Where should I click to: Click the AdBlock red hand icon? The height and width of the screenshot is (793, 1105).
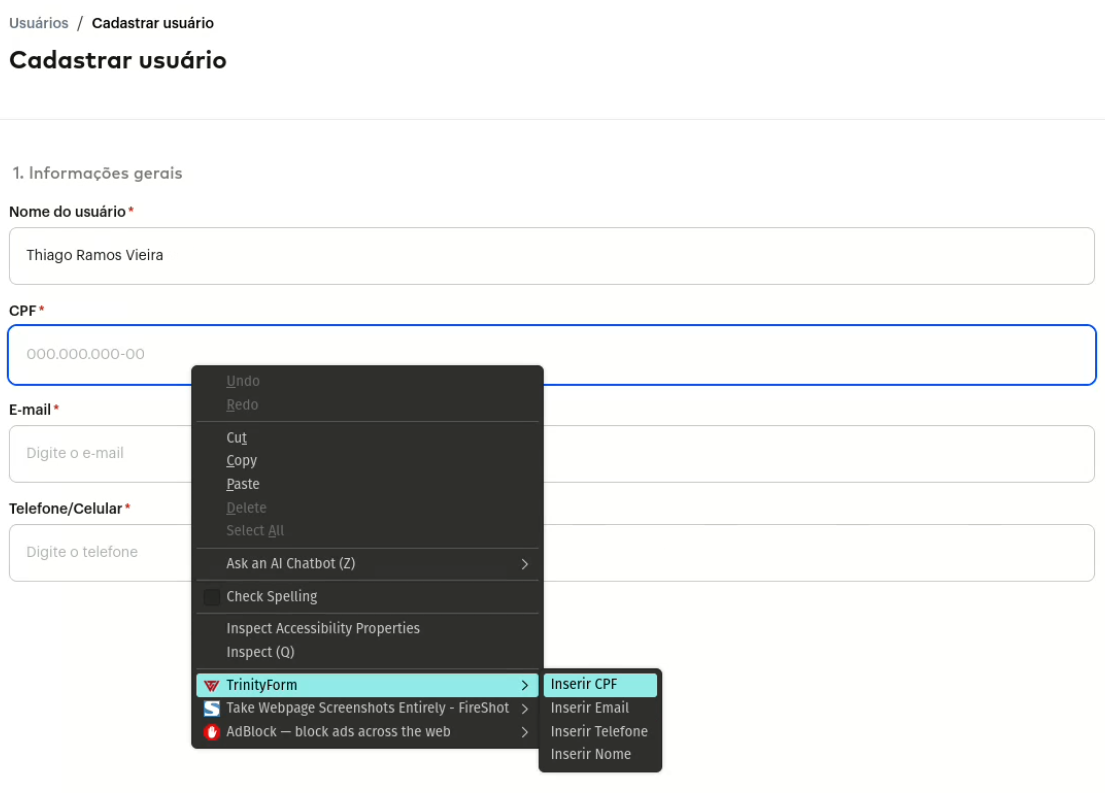[x=212, y=732]
